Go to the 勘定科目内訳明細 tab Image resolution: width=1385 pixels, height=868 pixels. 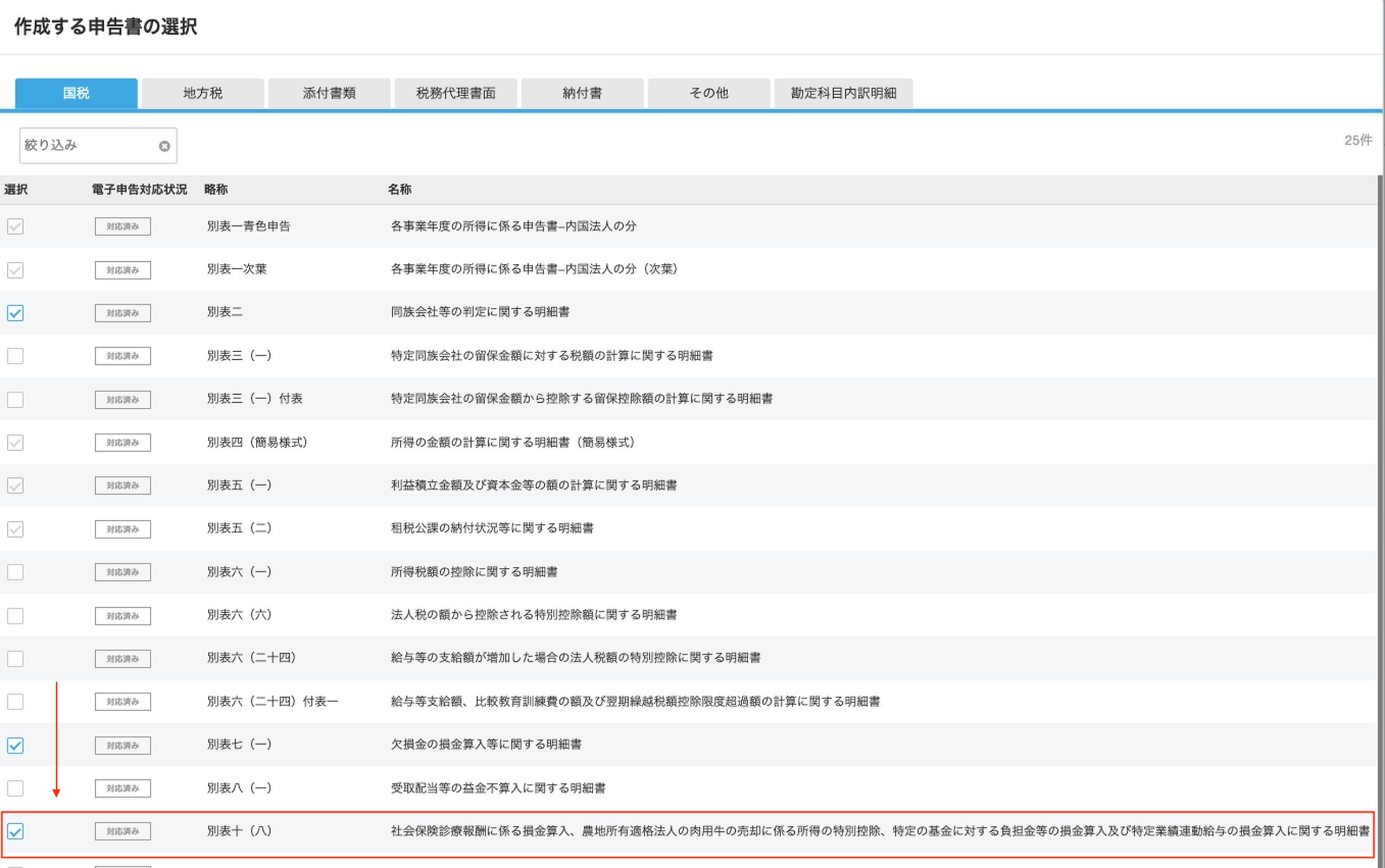(843, 93)
